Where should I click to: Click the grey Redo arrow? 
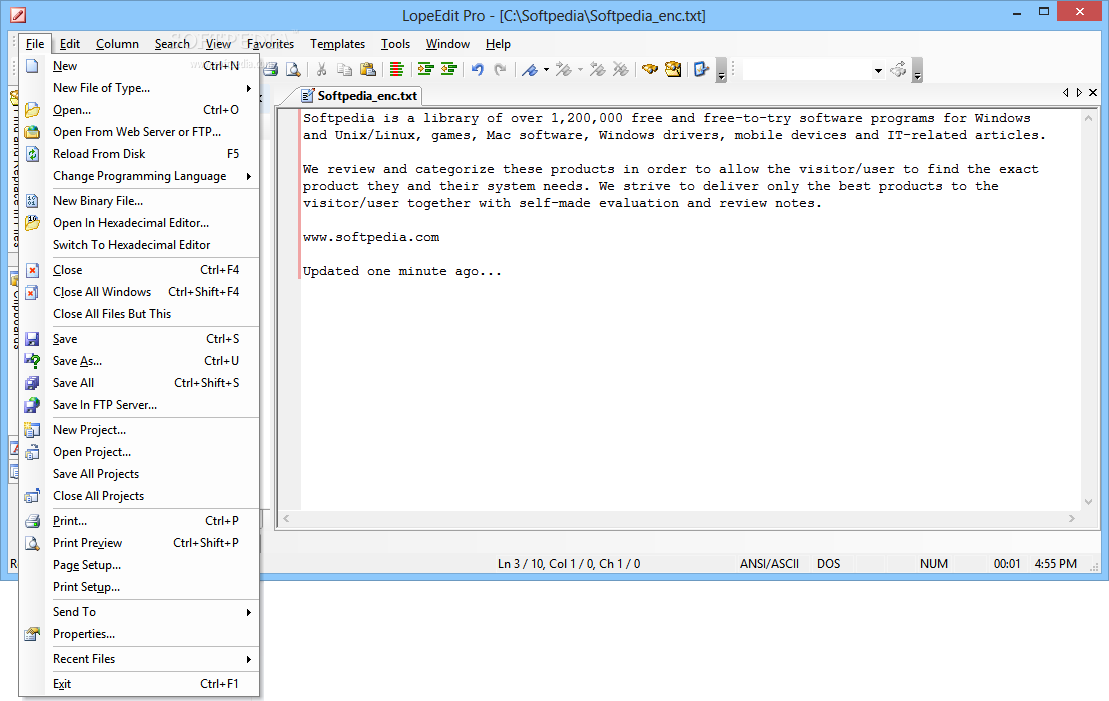click(x=500, y=69)
